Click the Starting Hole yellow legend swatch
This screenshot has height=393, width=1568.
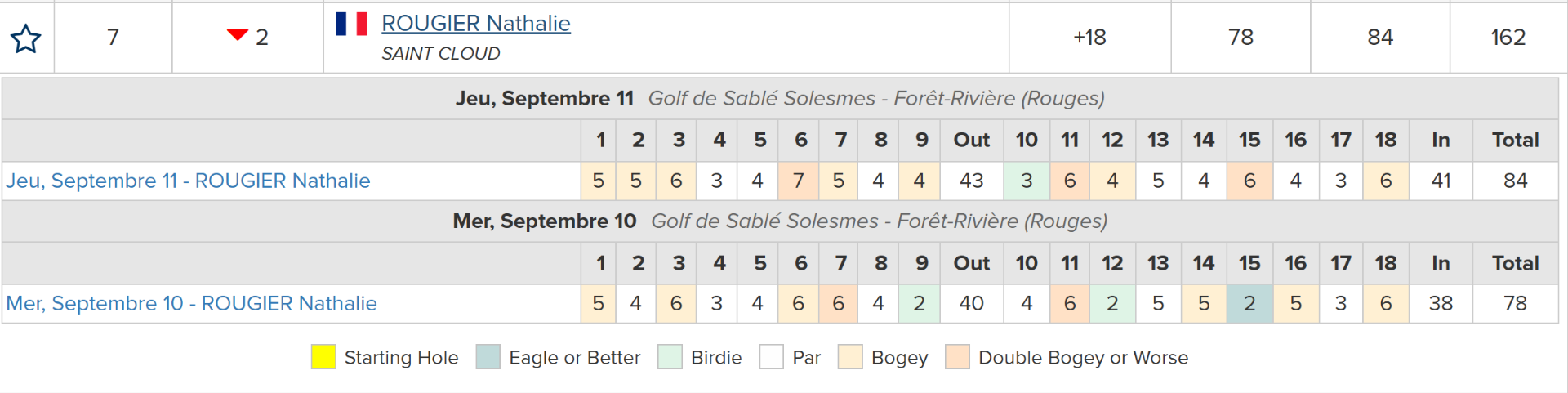click(x=323, y=357)
